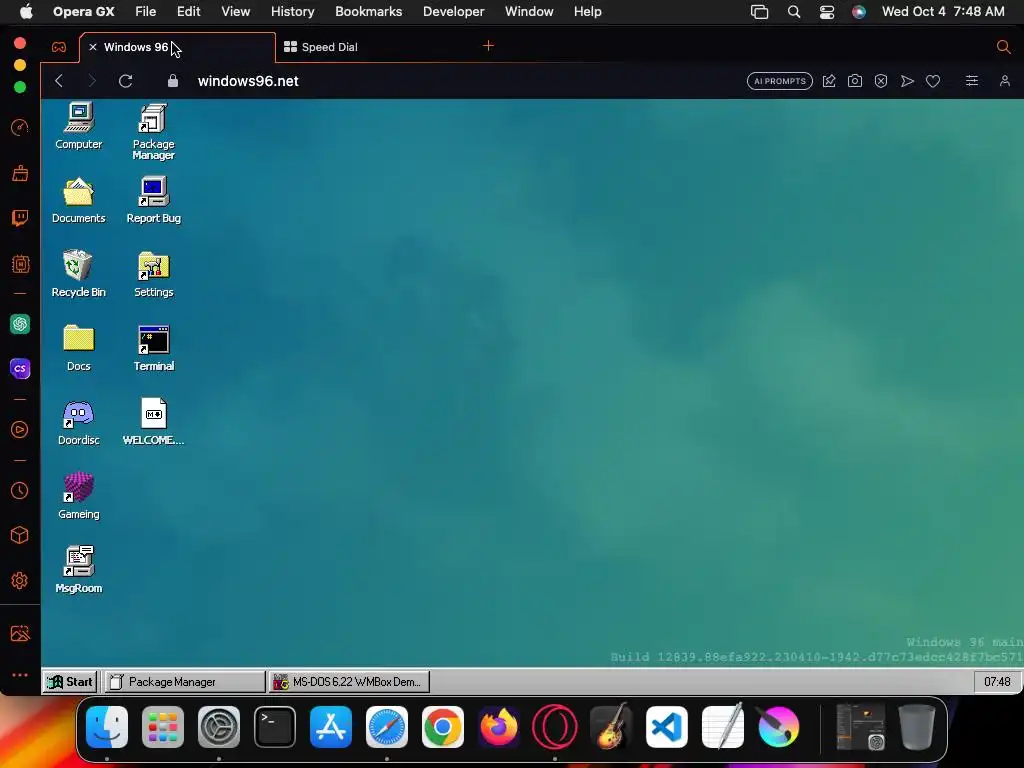Open the Twitch sidebar icon
Screen dimensions: 1024x768
(x=20, y=217)
